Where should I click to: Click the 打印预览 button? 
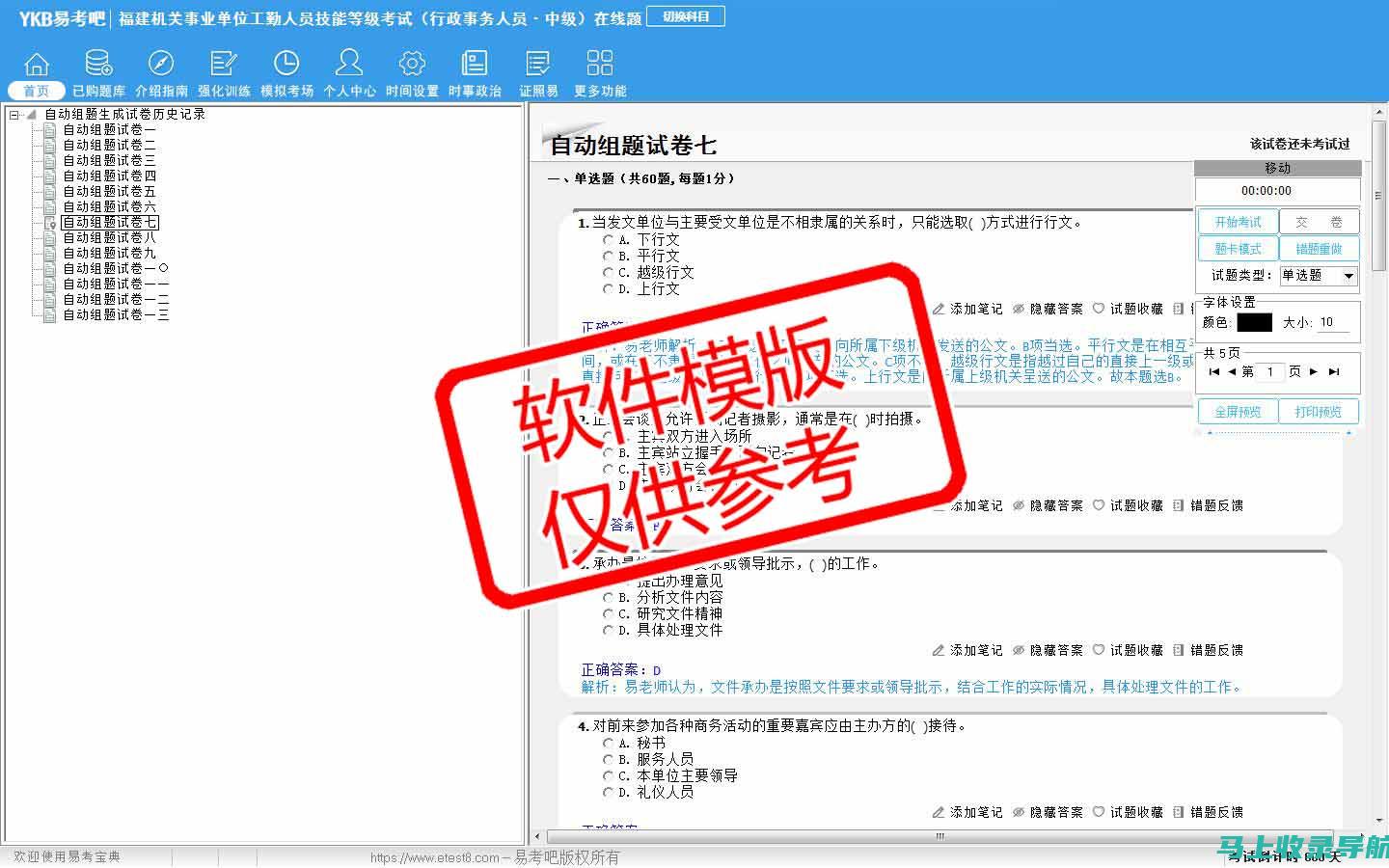point(1319,412)
